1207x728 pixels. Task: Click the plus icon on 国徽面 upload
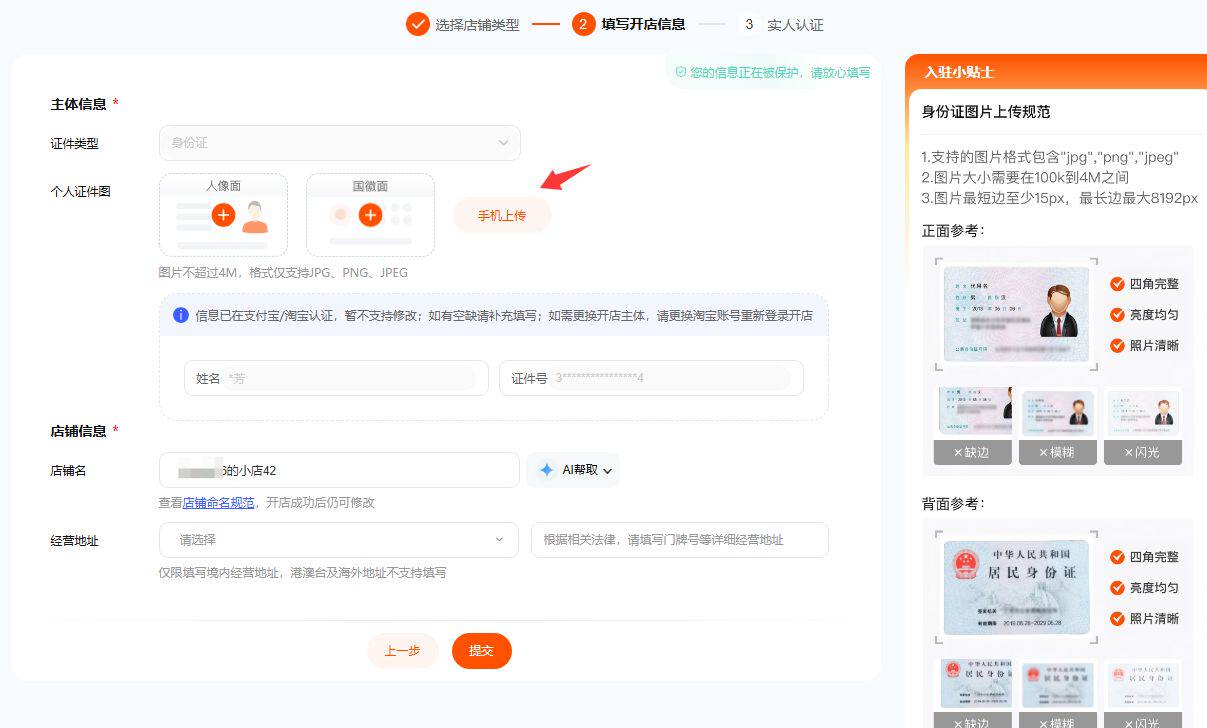(370, 215)
